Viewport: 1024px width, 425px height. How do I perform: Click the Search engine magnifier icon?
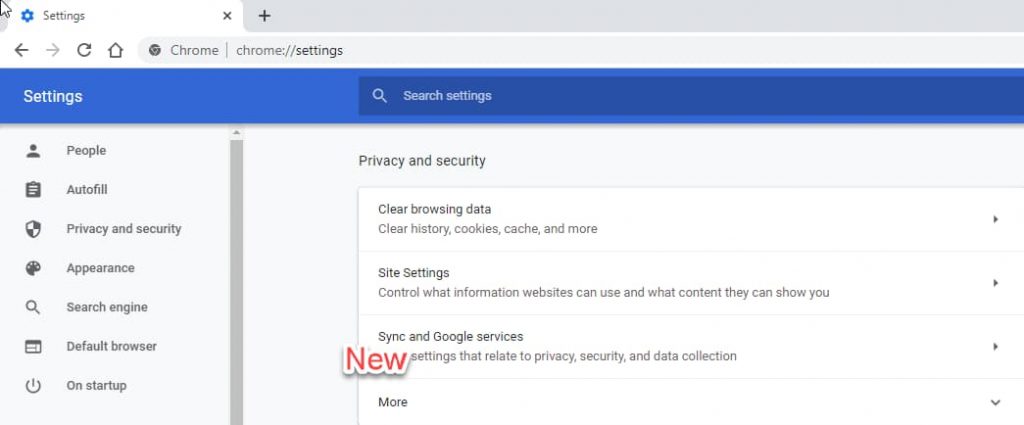coord(33,307)
